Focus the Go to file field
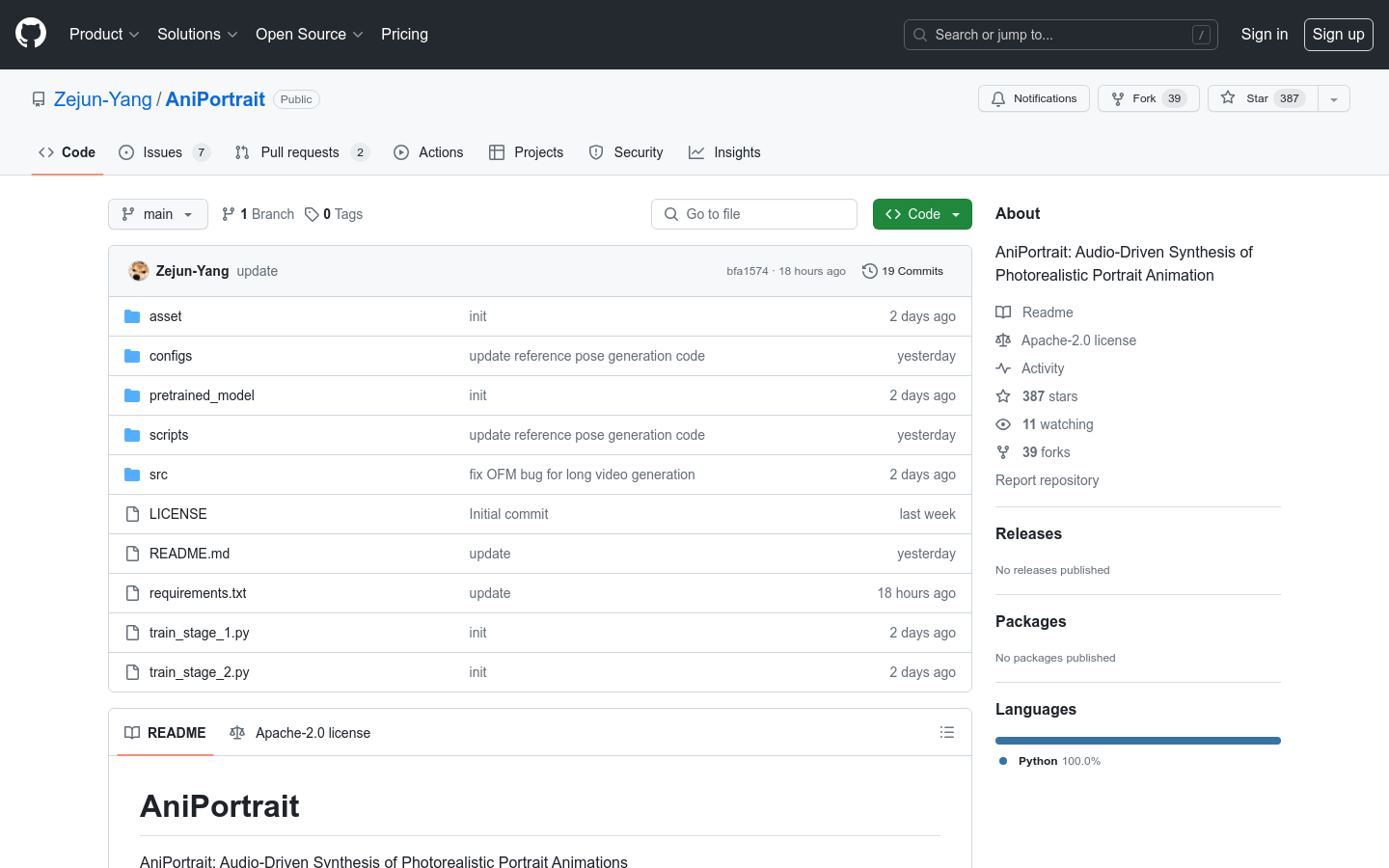 (754, 214)
